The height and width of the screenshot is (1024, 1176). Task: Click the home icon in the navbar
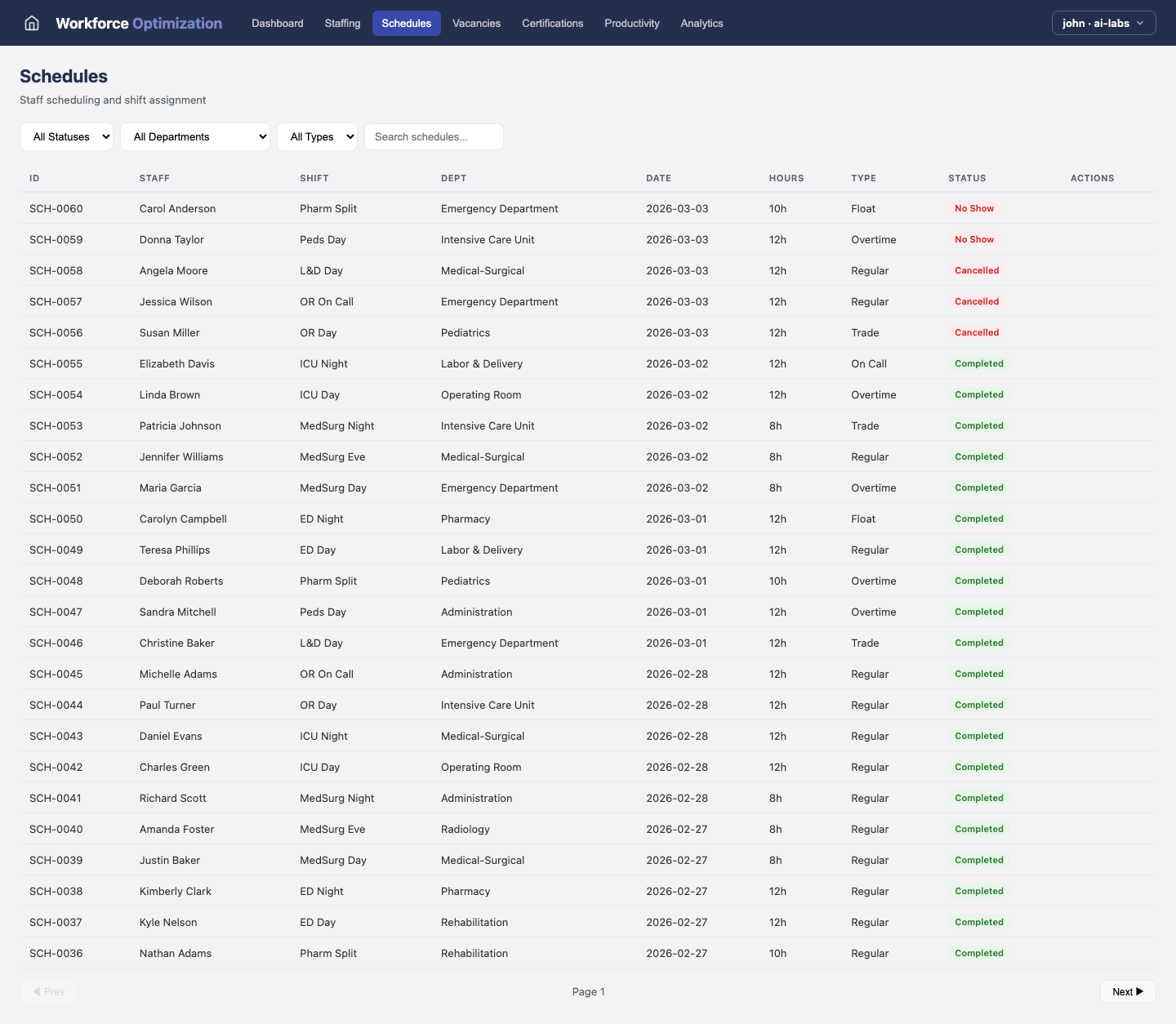[31, 23]
